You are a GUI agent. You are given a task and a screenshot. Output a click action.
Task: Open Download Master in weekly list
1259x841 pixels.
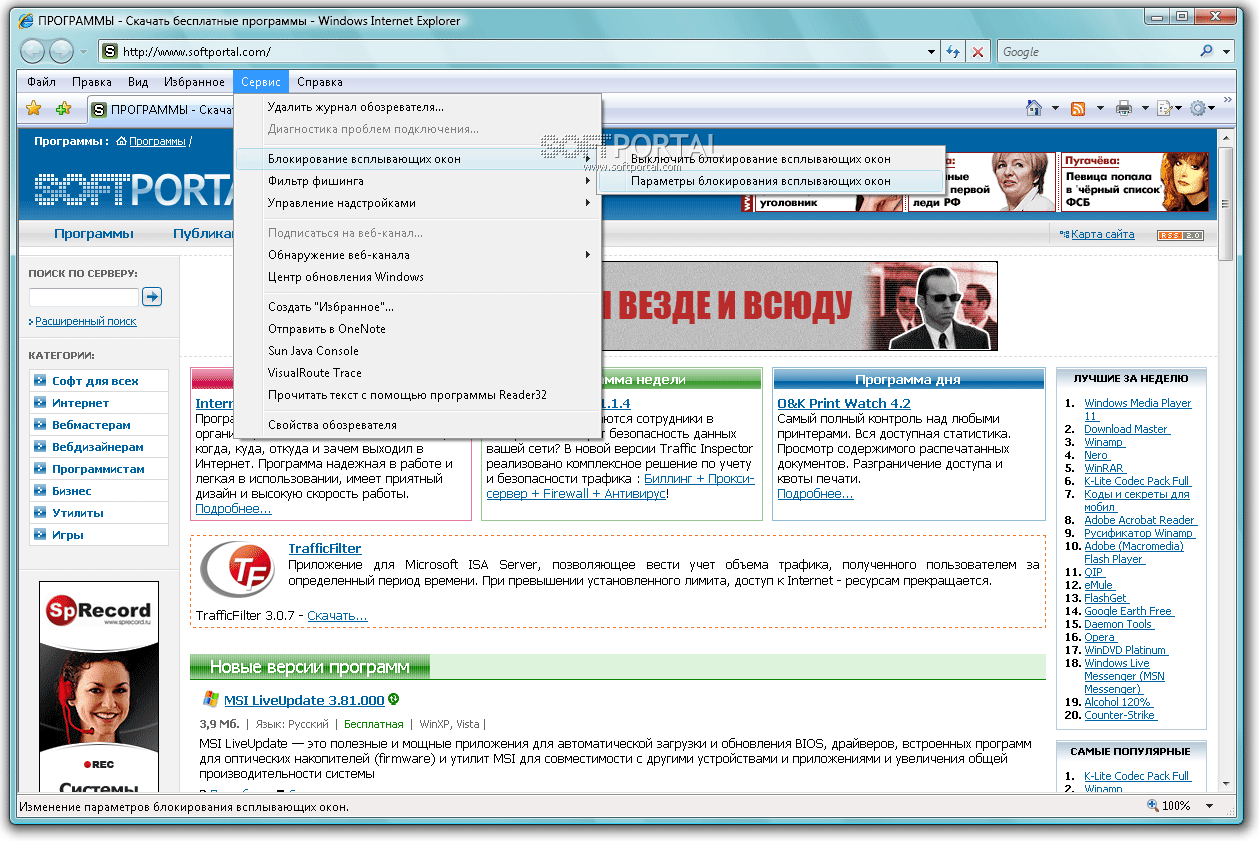[1126, 429]
